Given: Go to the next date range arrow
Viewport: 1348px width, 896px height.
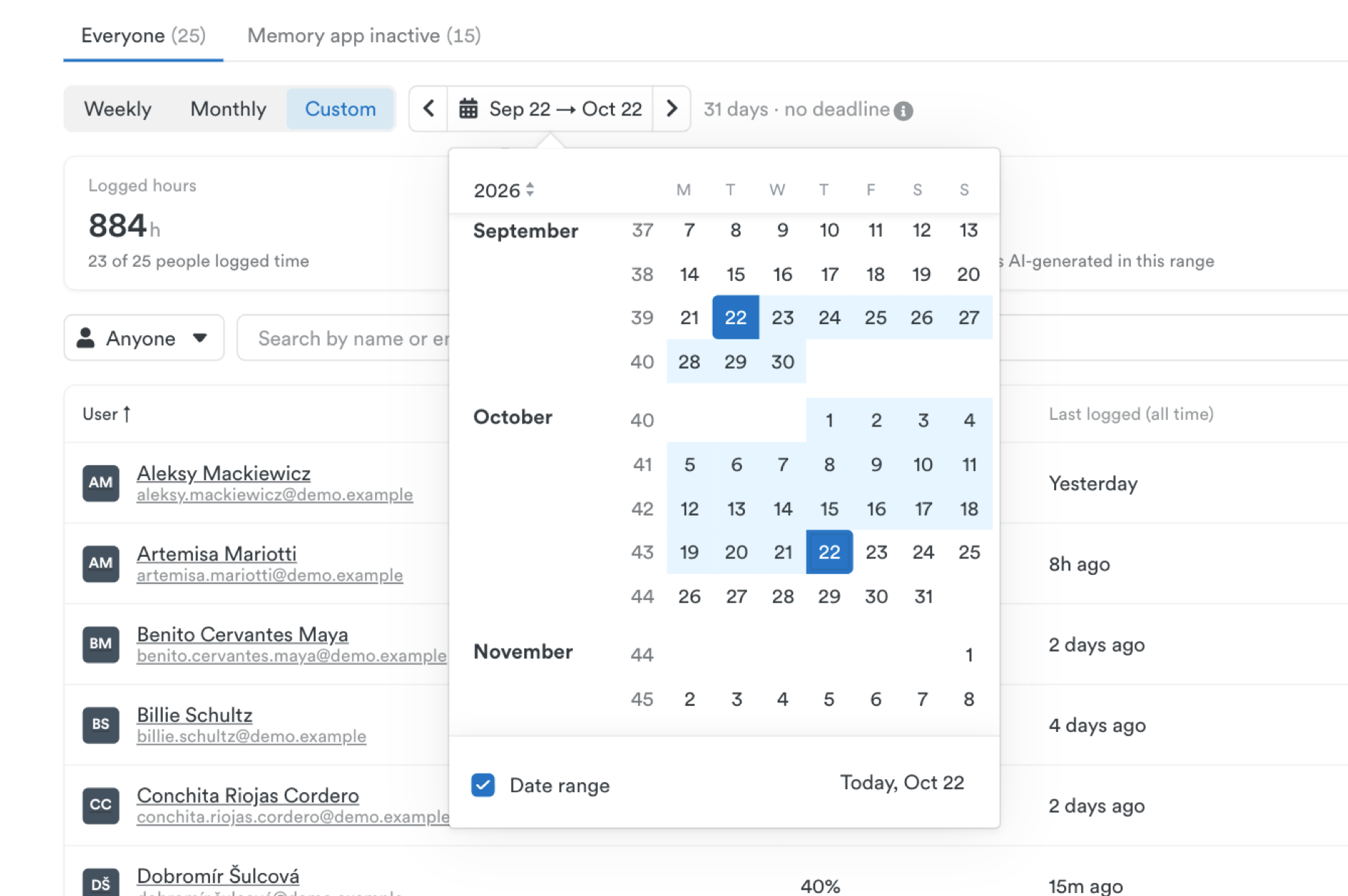Looking at the screenshot, I should point(672,109).
